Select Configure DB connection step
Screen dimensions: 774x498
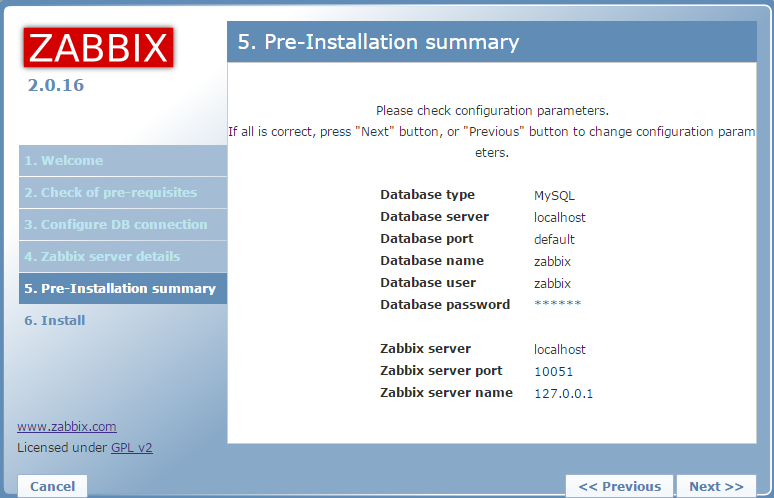click(116, 225)
